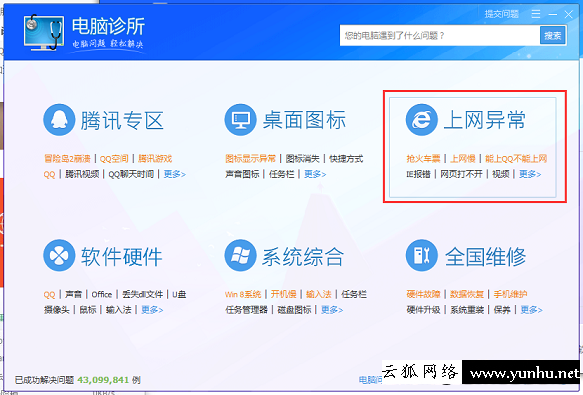Select 丢失dll文件 link

[x=143, y=294]
